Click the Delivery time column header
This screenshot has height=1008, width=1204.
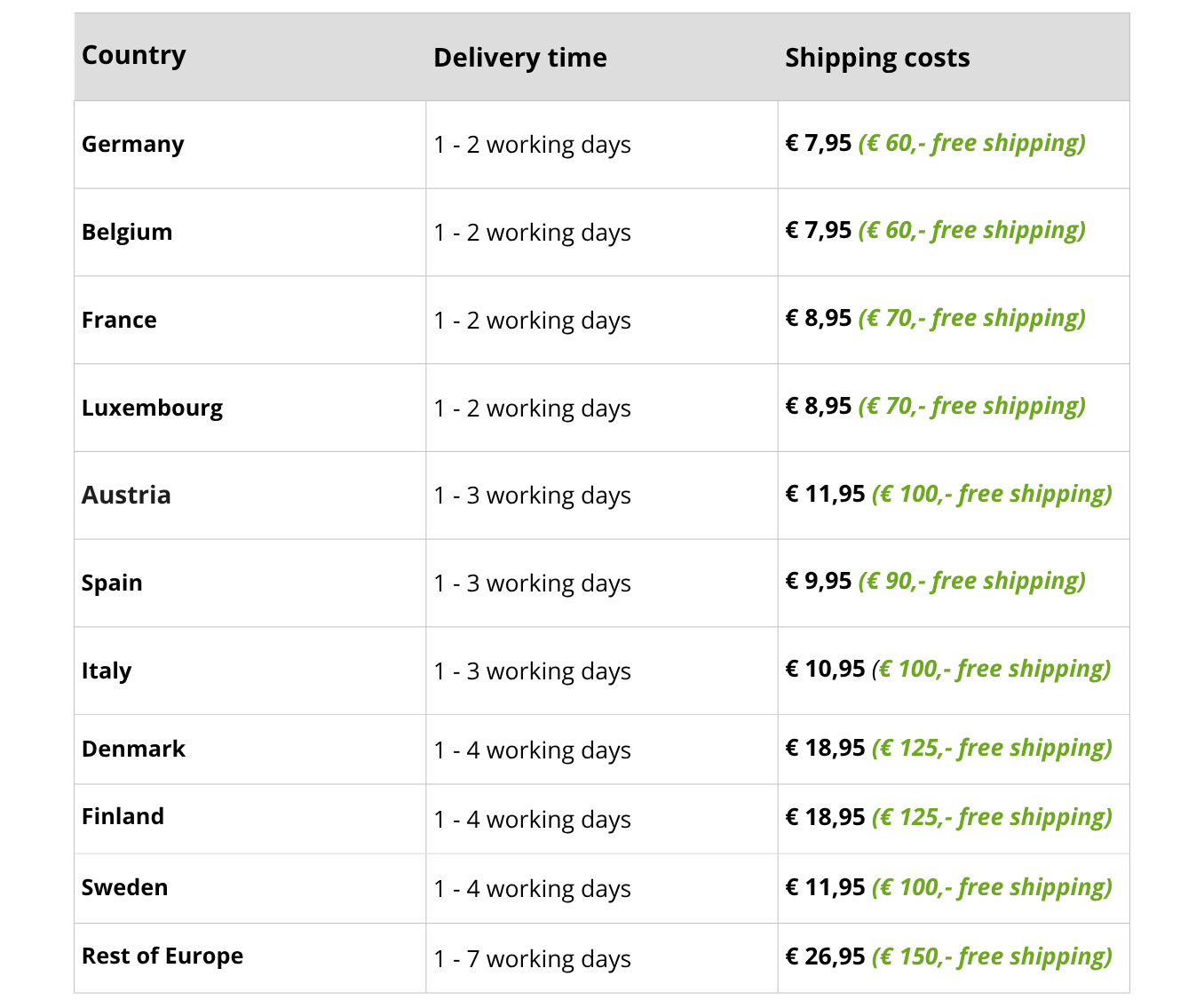(x=520, y=58)
